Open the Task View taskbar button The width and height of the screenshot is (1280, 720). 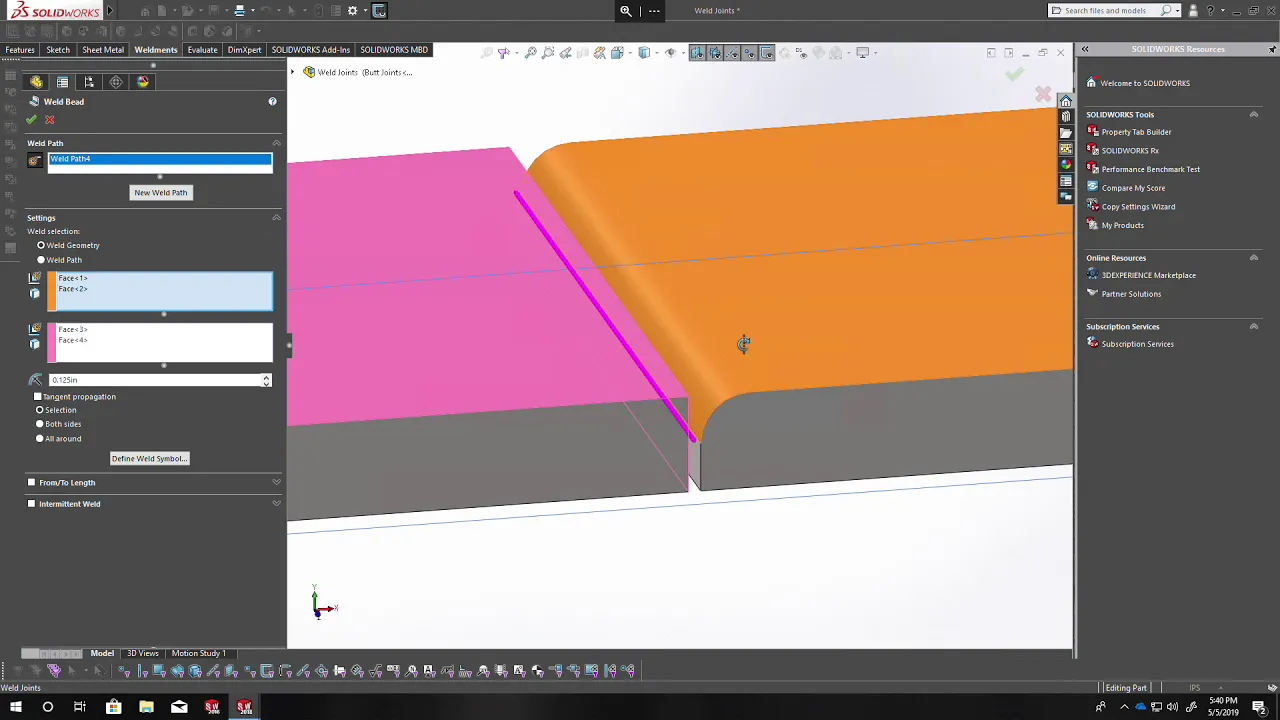point(80,707)
